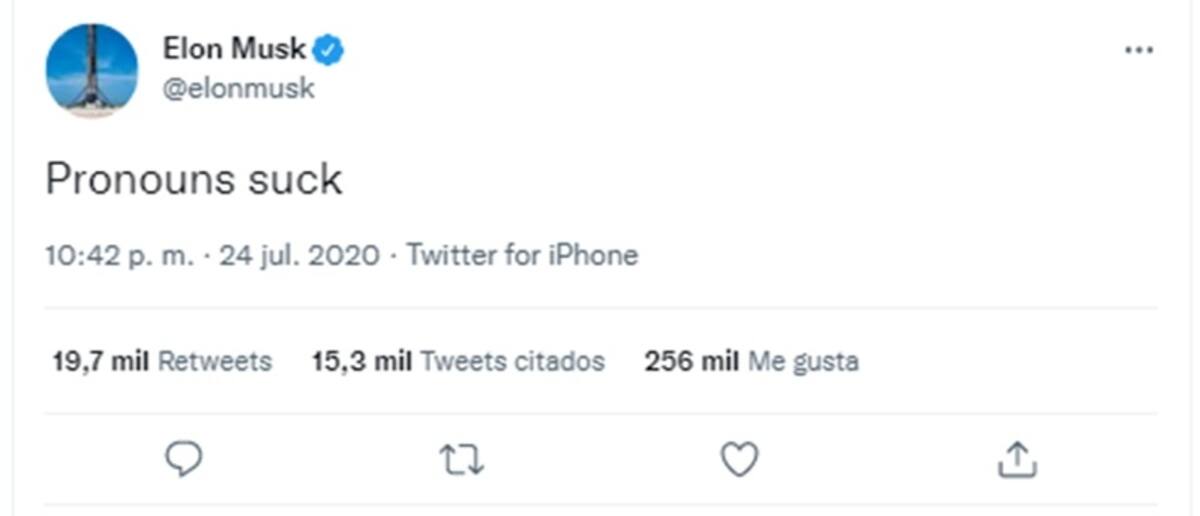Open the 'Tweets citados' word label

click(512, 361)
